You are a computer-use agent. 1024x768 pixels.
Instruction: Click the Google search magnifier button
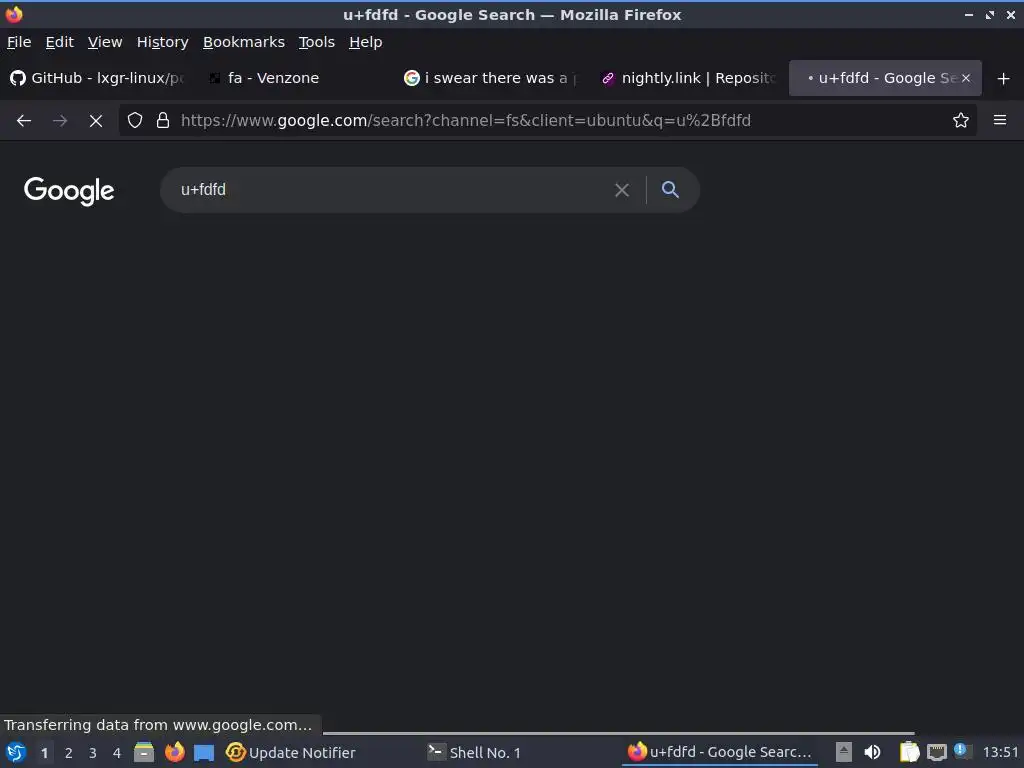coord(671,190)
